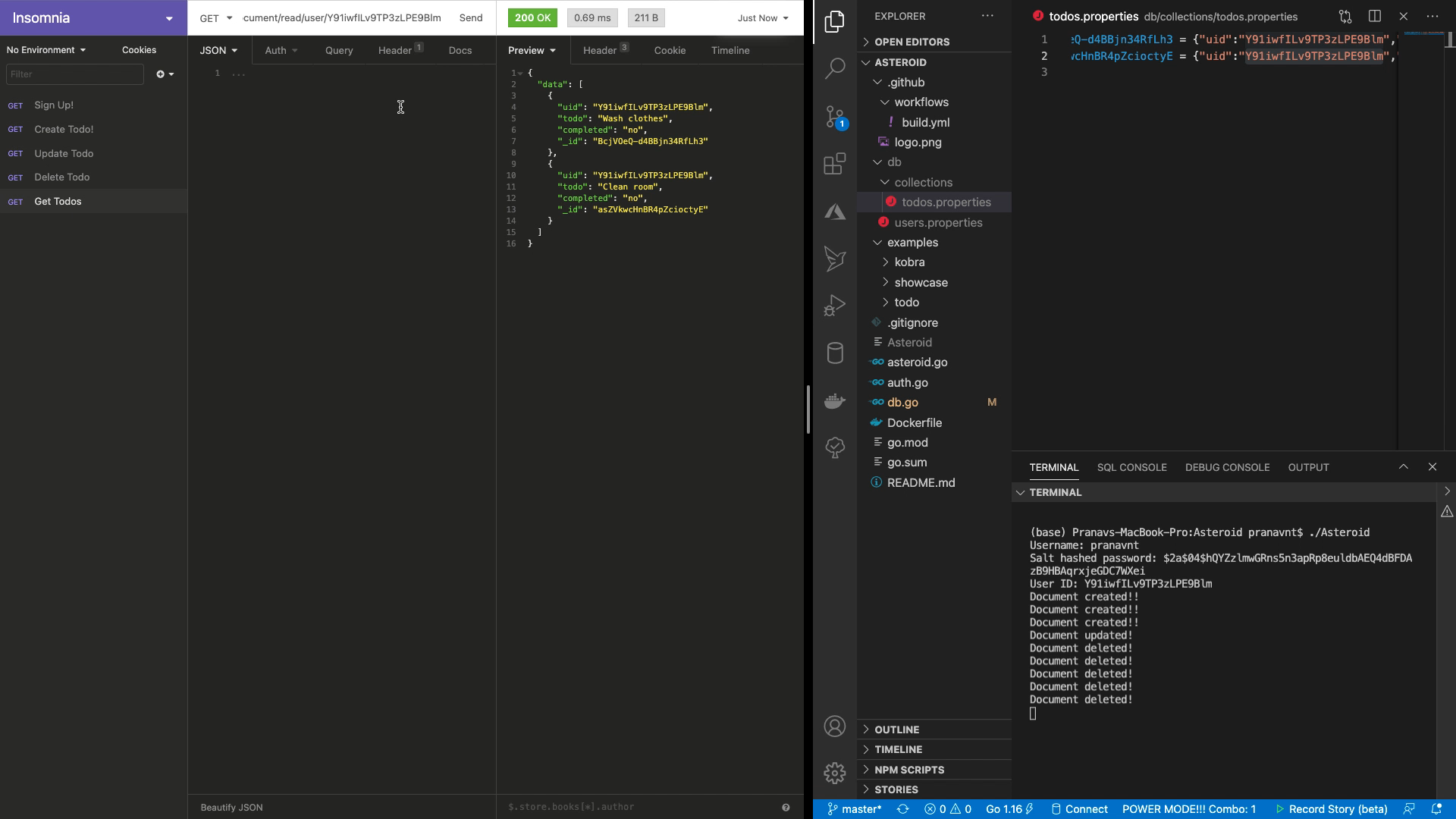Click the Send request button
Viewport: 1456px width, 819px height.
pyautogui.click(x=471, y=17)
